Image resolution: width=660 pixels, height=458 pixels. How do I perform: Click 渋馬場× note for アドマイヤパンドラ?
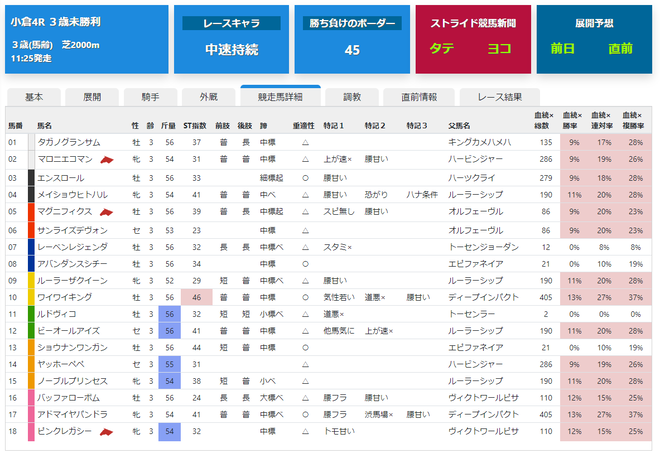(379, 415)
